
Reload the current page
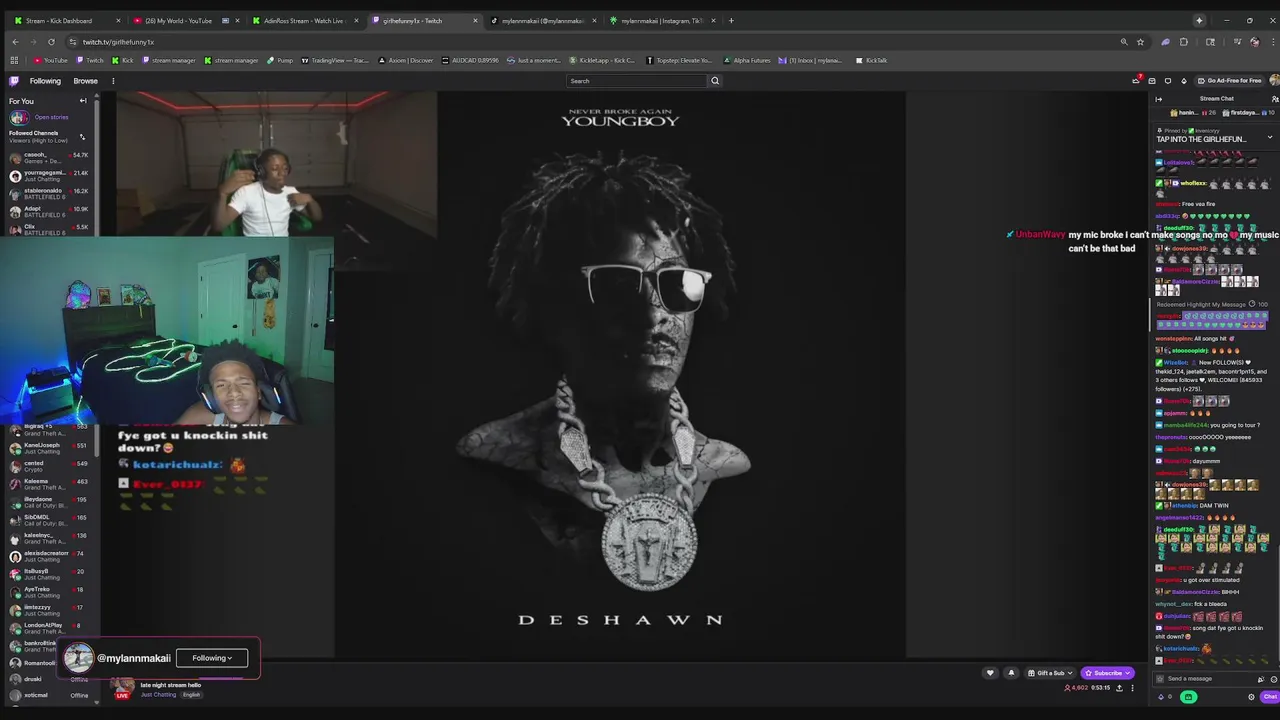[x=51, y=42]
